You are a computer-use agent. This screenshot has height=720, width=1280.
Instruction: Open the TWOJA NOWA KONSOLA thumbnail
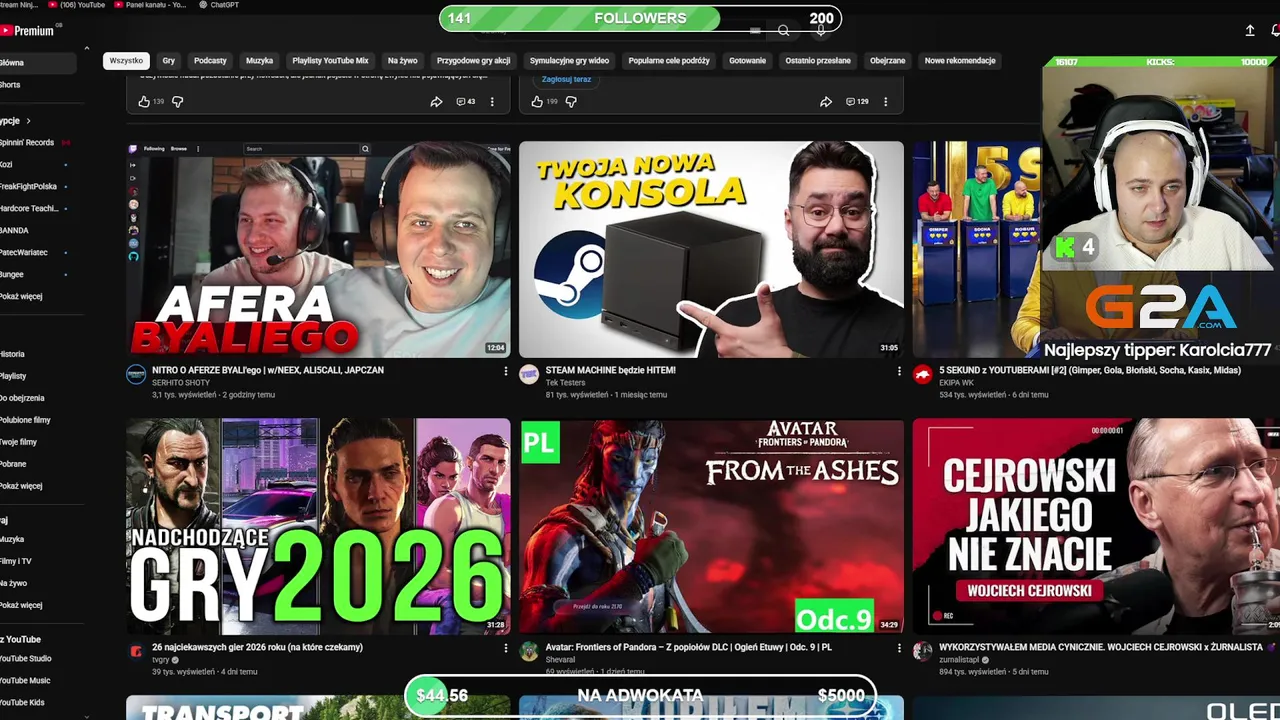point(711,249)
